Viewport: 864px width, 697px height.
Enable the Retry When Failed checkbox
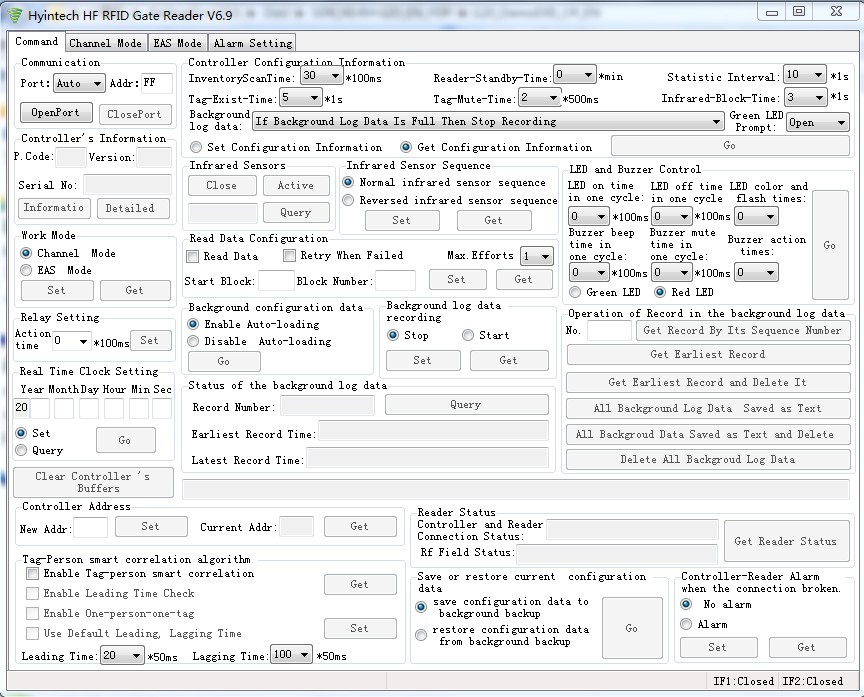[343, 256]
